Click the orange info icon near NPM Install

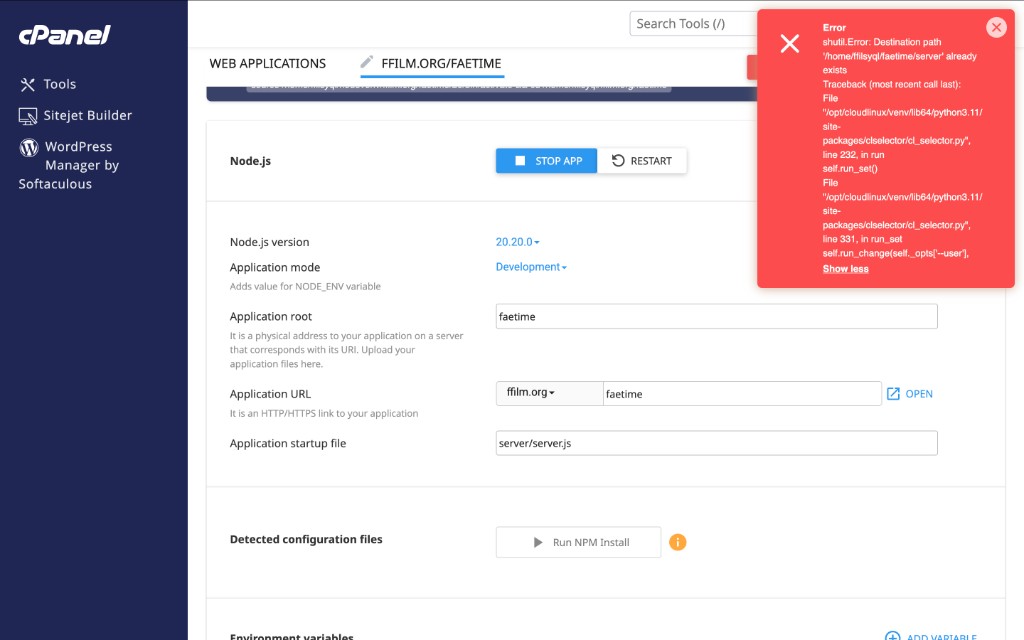click(678, 542)
